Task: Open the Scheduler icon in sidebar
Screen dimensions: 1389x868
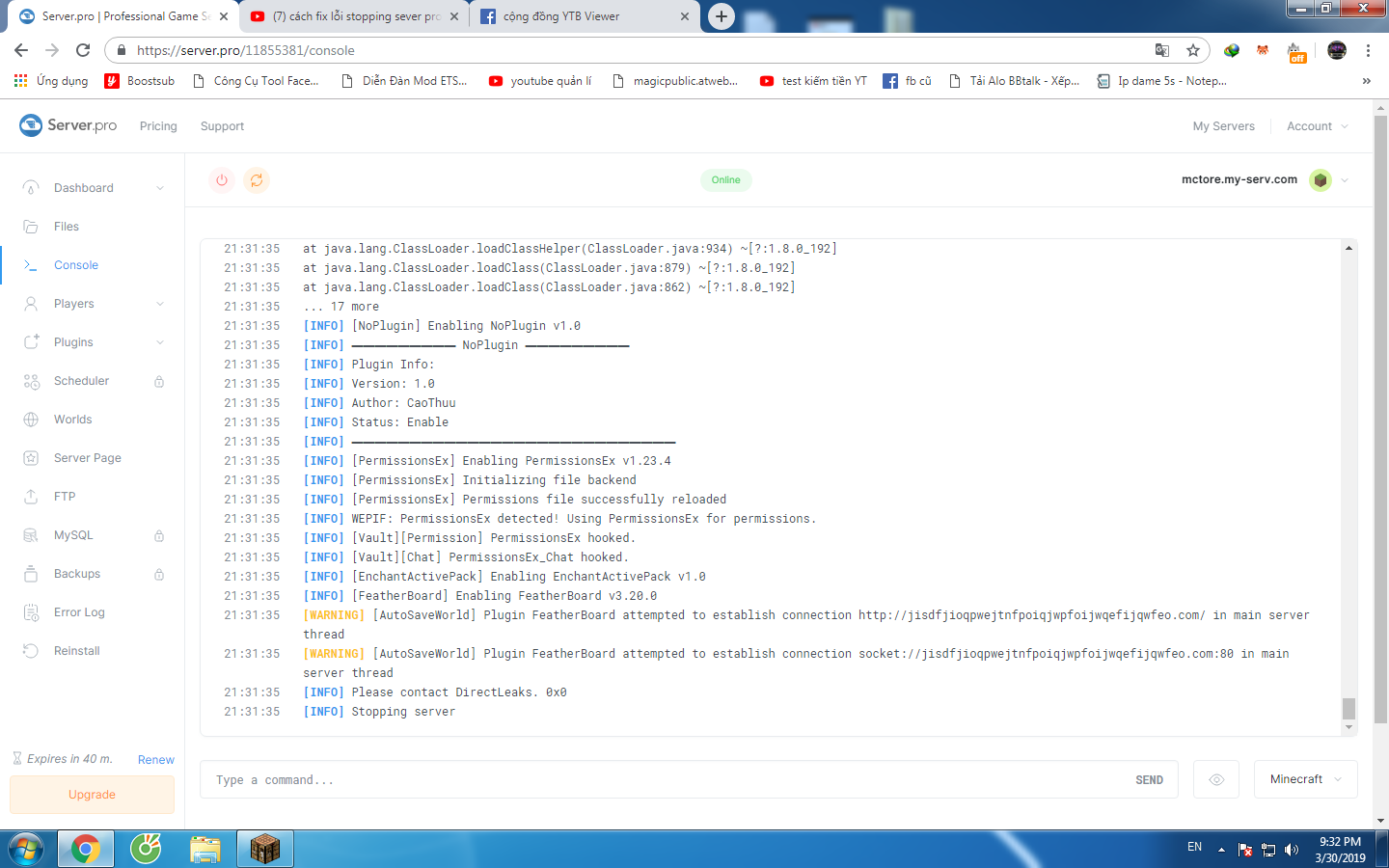Action: [x=31, y=381]
